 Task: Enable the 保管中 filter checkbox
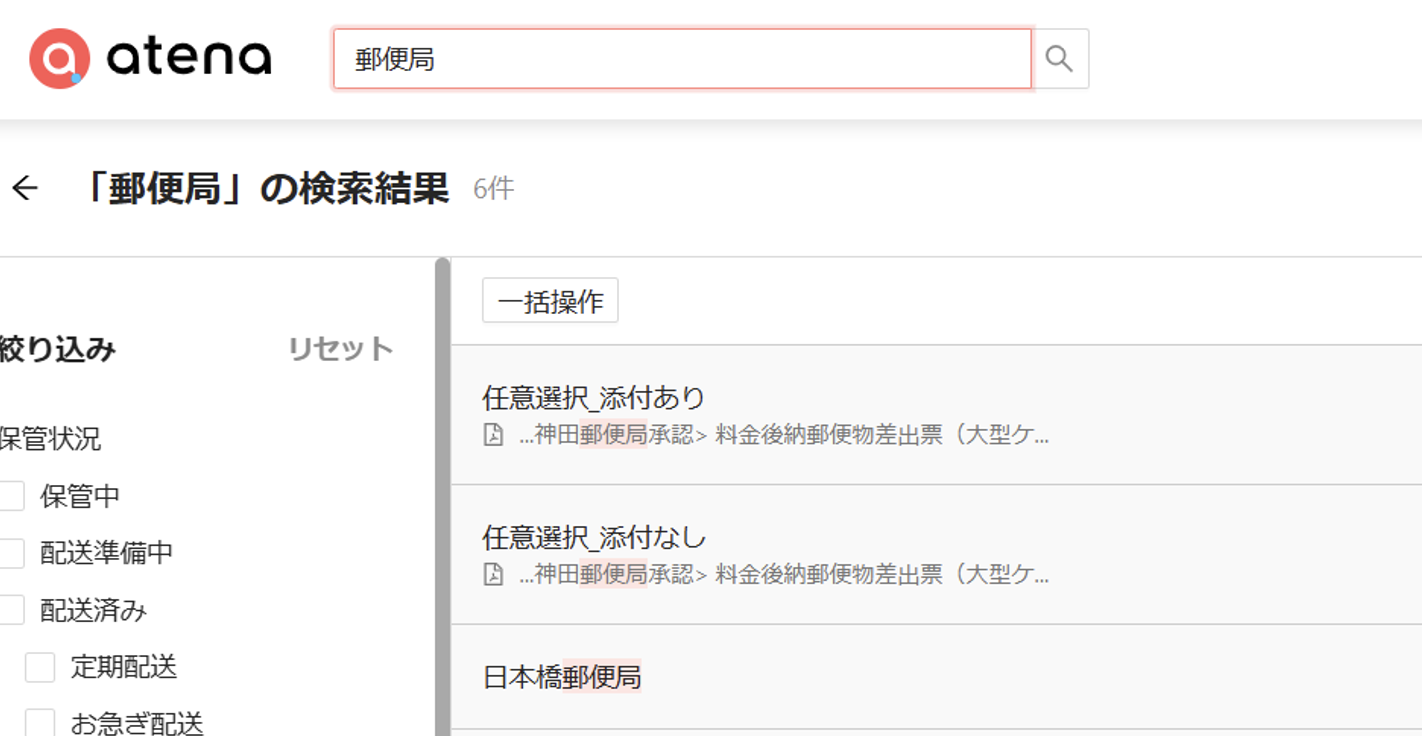click(12, 495)
